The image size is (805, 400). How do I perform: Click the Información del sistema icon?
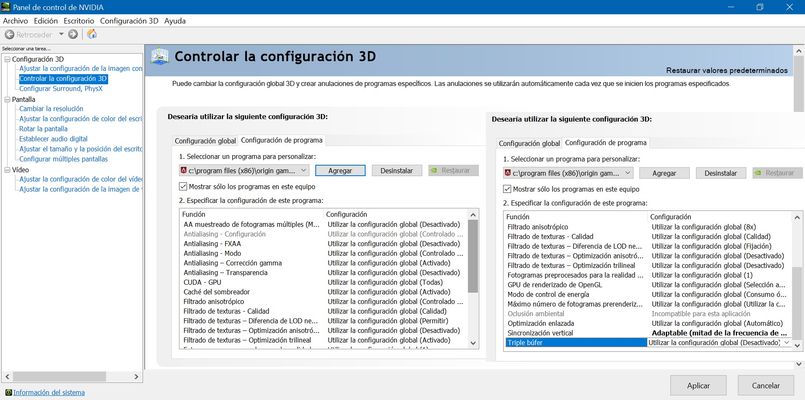[8, 392]
